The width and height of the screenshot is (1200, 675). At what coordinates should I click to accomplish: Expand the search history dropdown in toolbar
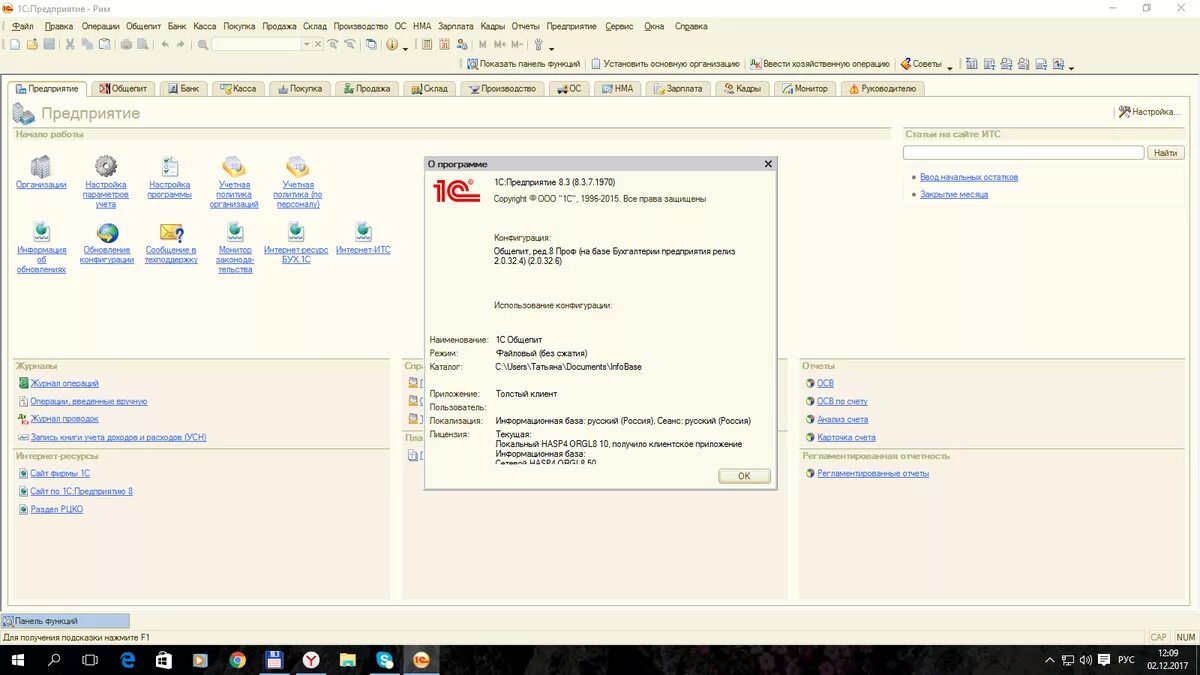tap(307, 44)
